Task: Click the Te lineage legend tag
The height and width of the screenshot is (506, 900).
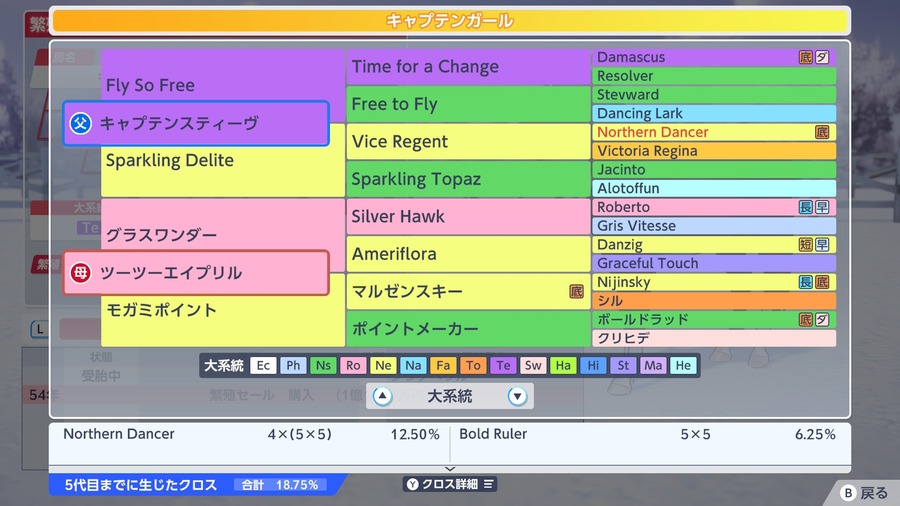Action: (503, 365)
